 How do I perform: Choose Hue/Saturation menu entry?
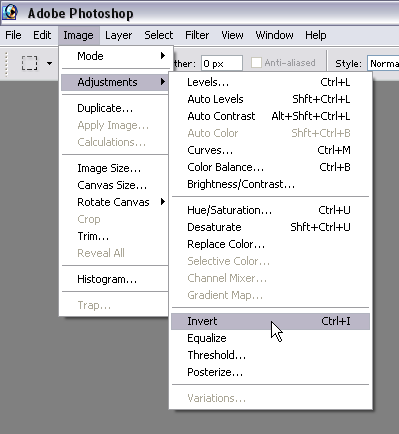click(x=270, y=210)
